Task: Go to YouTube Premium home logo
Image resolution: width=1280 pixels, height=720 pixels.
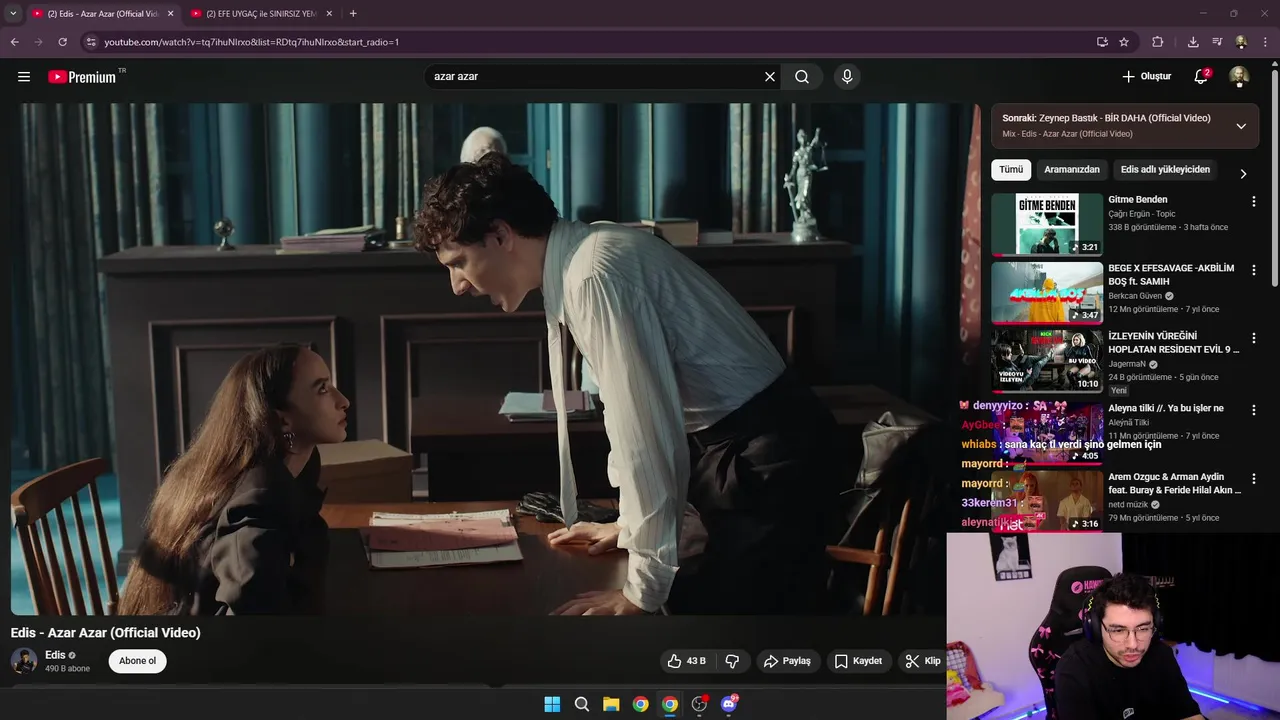Action: pos(82,77)
